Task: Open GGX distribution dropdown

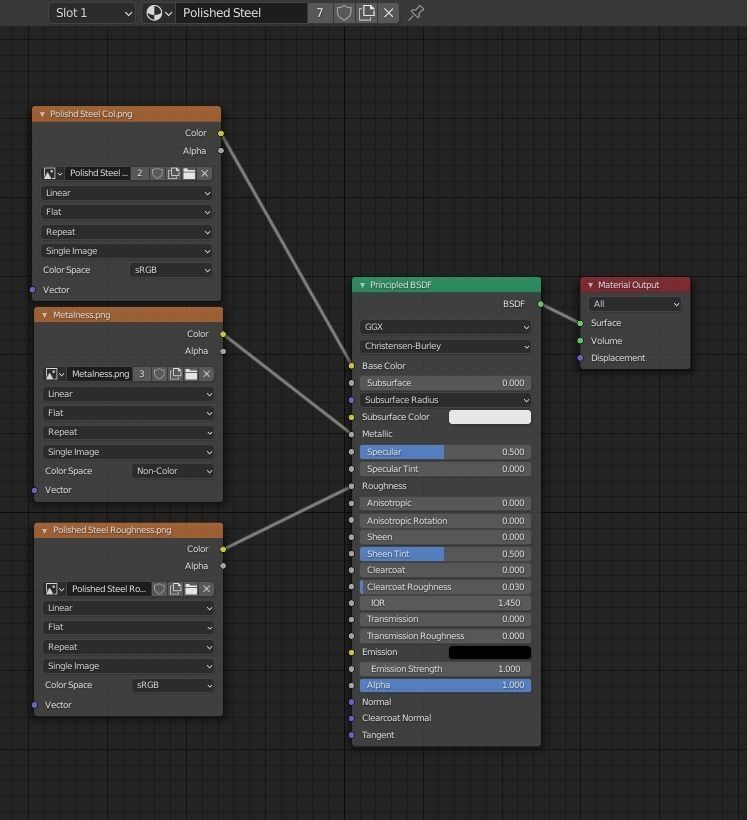Action: pos(446,327)
